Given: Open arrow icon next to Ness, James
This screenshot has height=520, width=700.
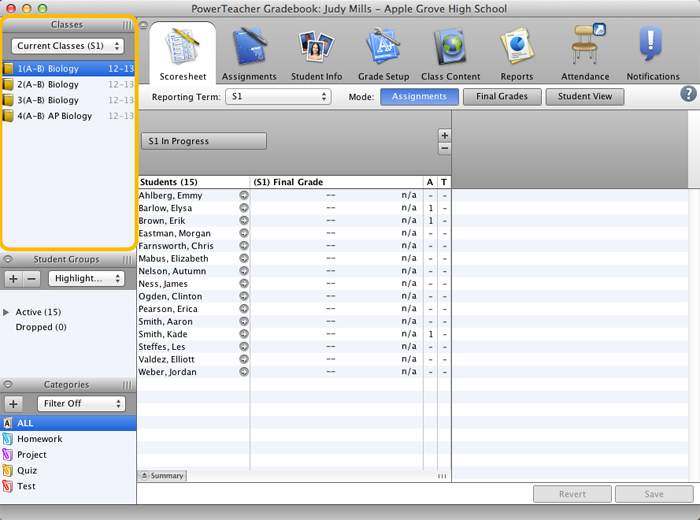Looking at the screenshot, I should (x=244, y=283).
